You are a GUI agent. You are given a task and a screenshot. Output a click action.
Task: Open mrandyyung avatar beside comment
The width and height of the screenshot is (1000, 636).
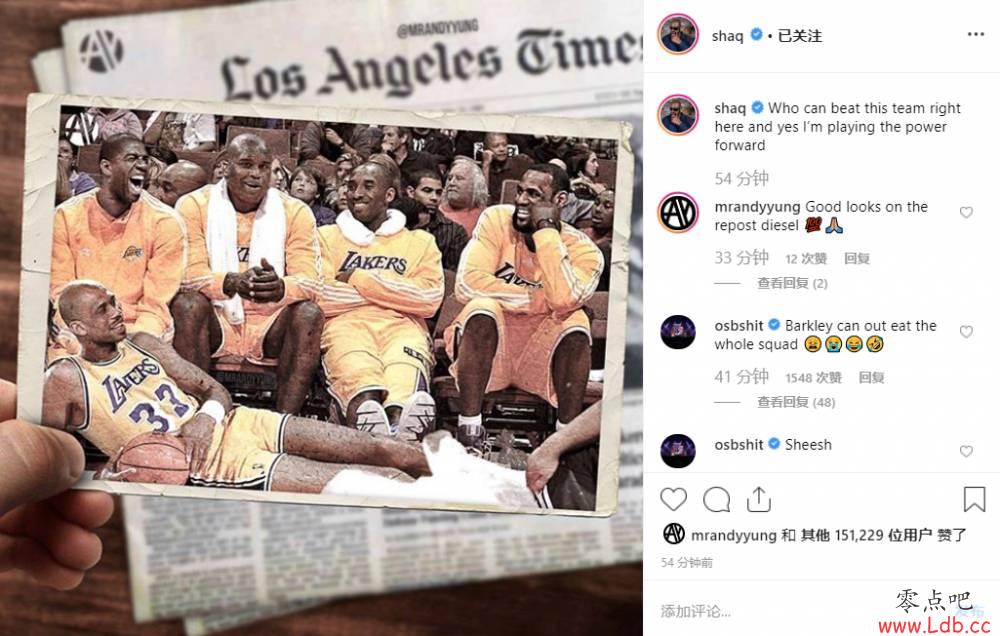678,212
